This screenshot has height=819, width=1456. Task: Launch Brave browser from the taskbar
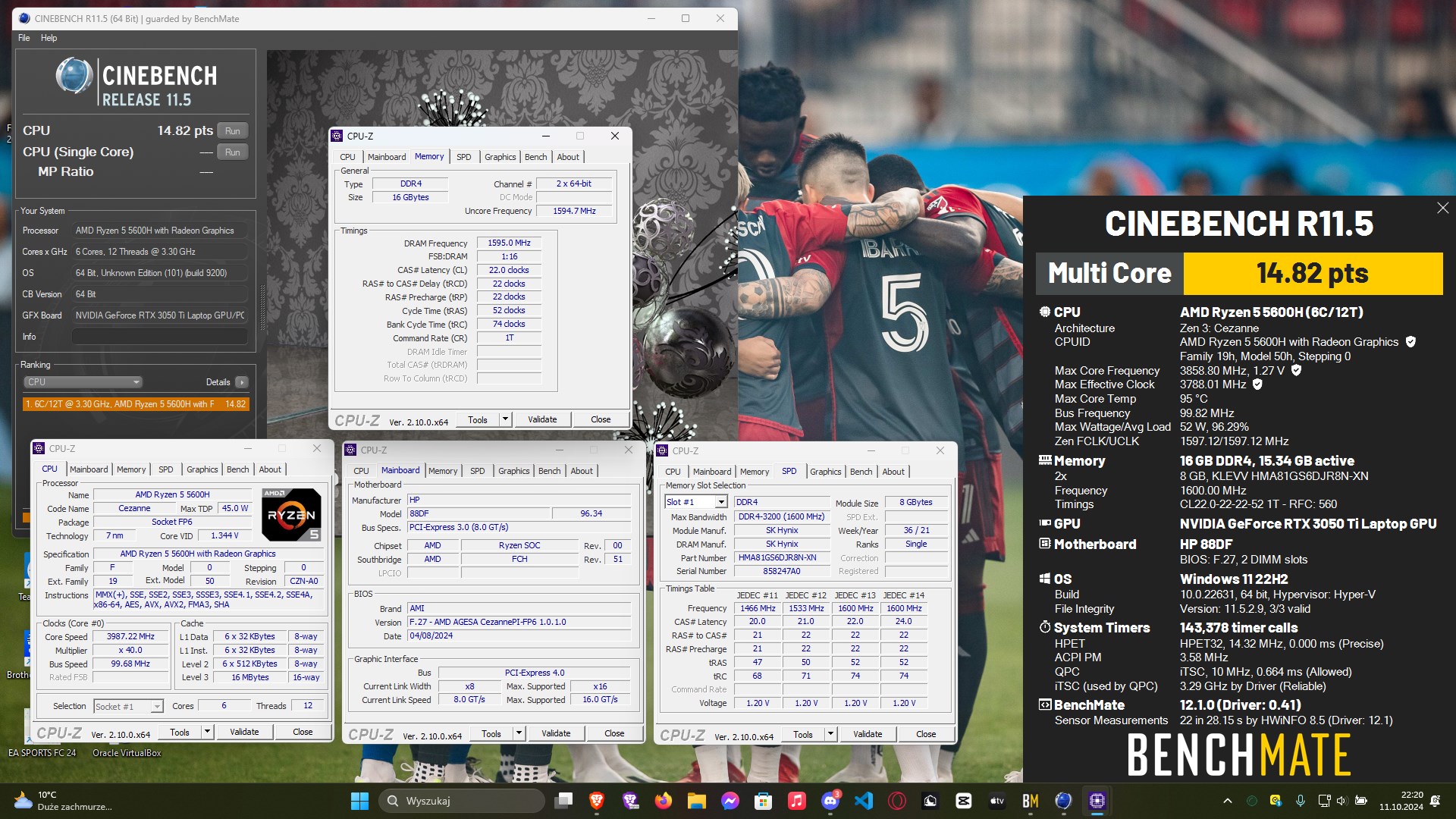click(597, 801)
